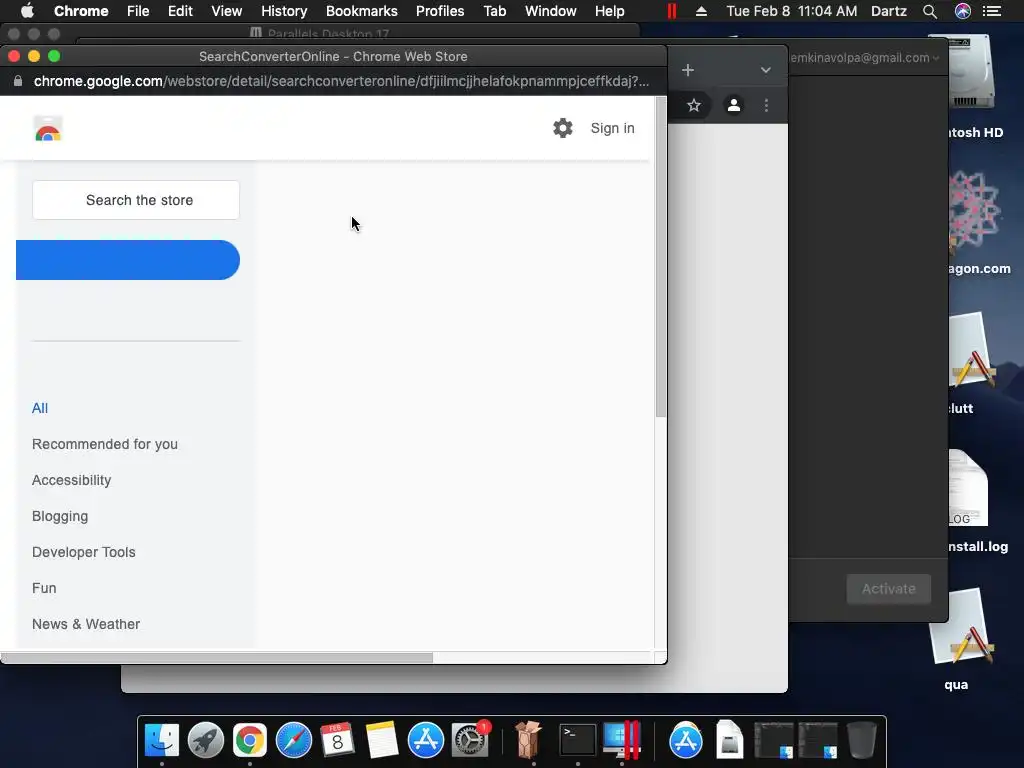1024x768 pixels.
Task: Click the Activate button in background window
Action: tap(888, 588)
